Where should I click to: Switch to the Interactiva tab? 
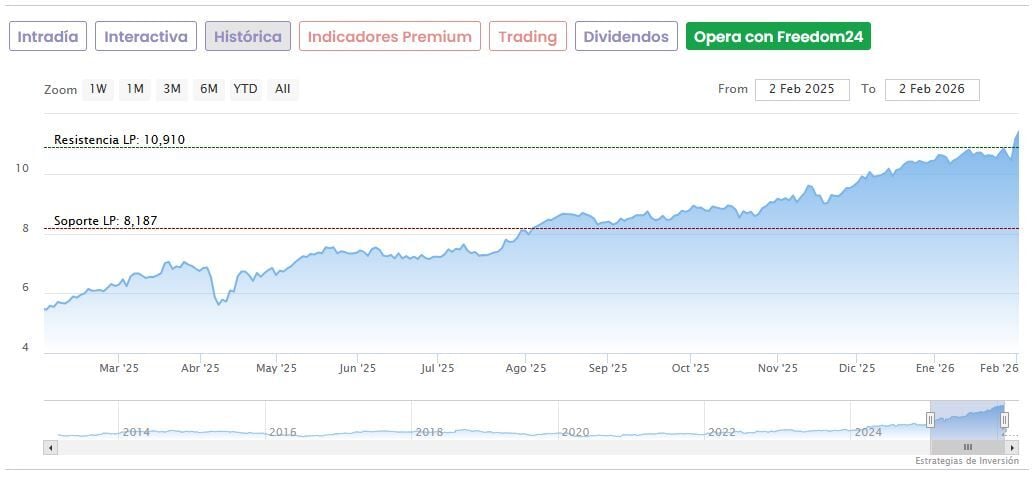pos(146,37)
